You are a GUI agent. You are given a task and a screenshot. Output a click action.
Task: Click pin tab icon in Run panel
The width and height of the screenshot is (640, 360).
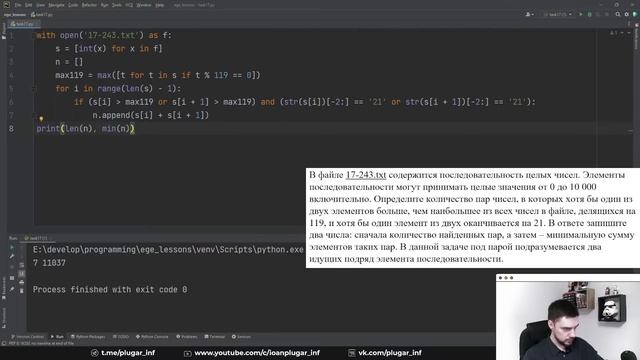pyautogui.click(x=12, y=289)
